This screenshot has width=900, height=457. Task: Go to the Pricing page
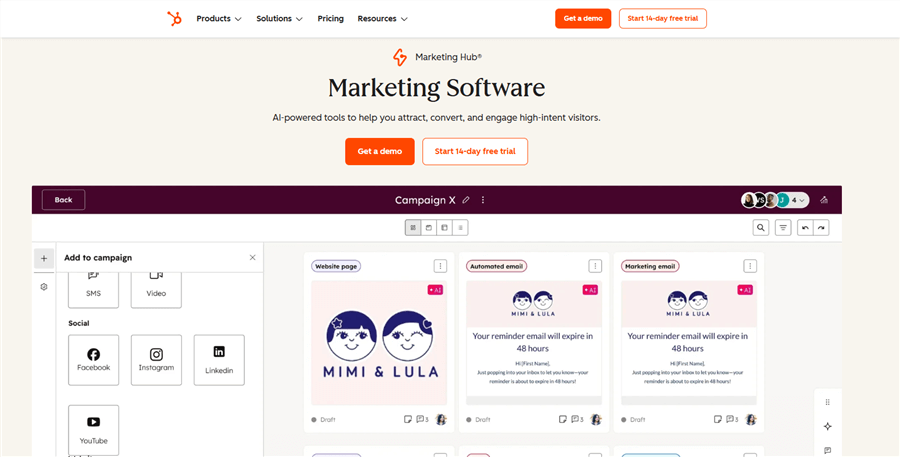(x=331, y=18)
